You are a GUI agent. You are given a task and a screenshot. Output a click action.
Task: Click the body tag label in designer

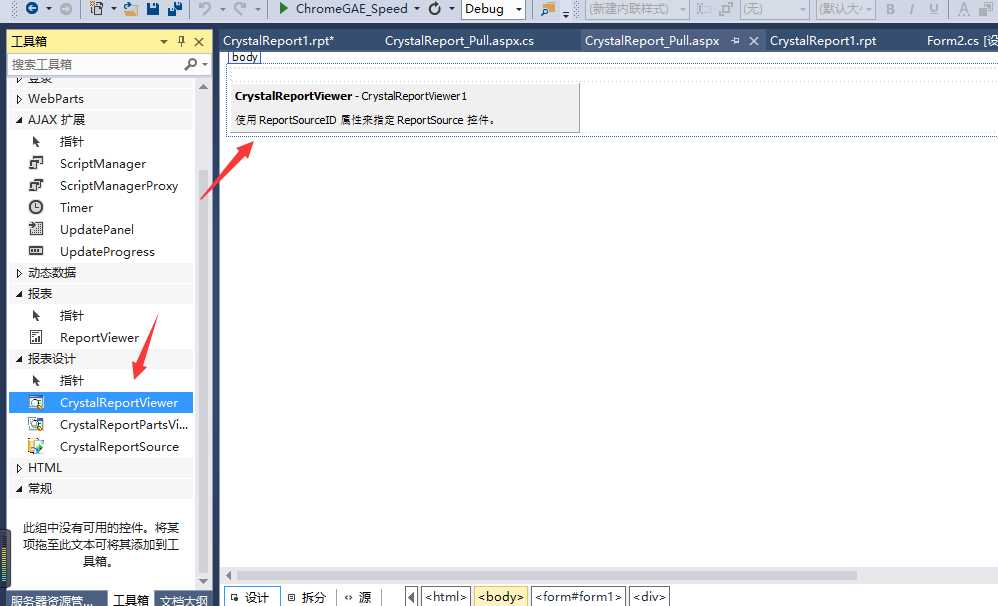point(244,57)
